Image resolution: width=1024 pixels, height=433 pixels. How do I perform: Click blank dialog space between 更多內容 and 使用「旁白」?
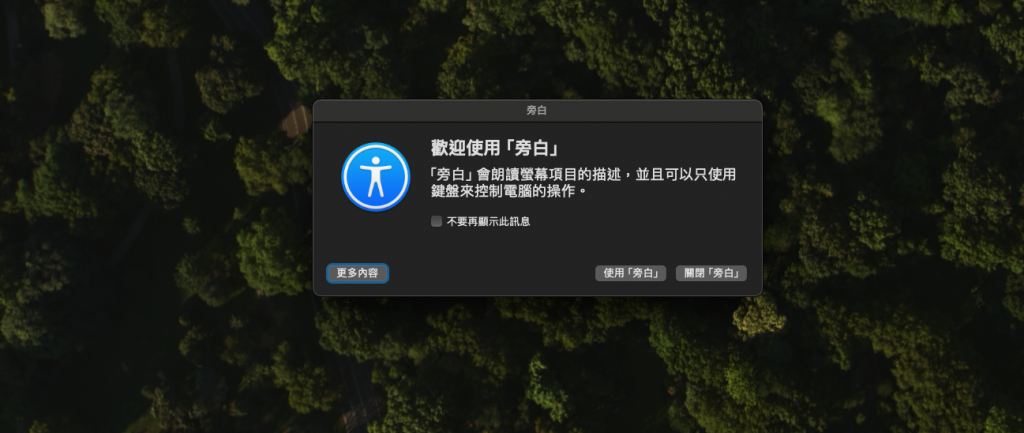coord(491,273)
